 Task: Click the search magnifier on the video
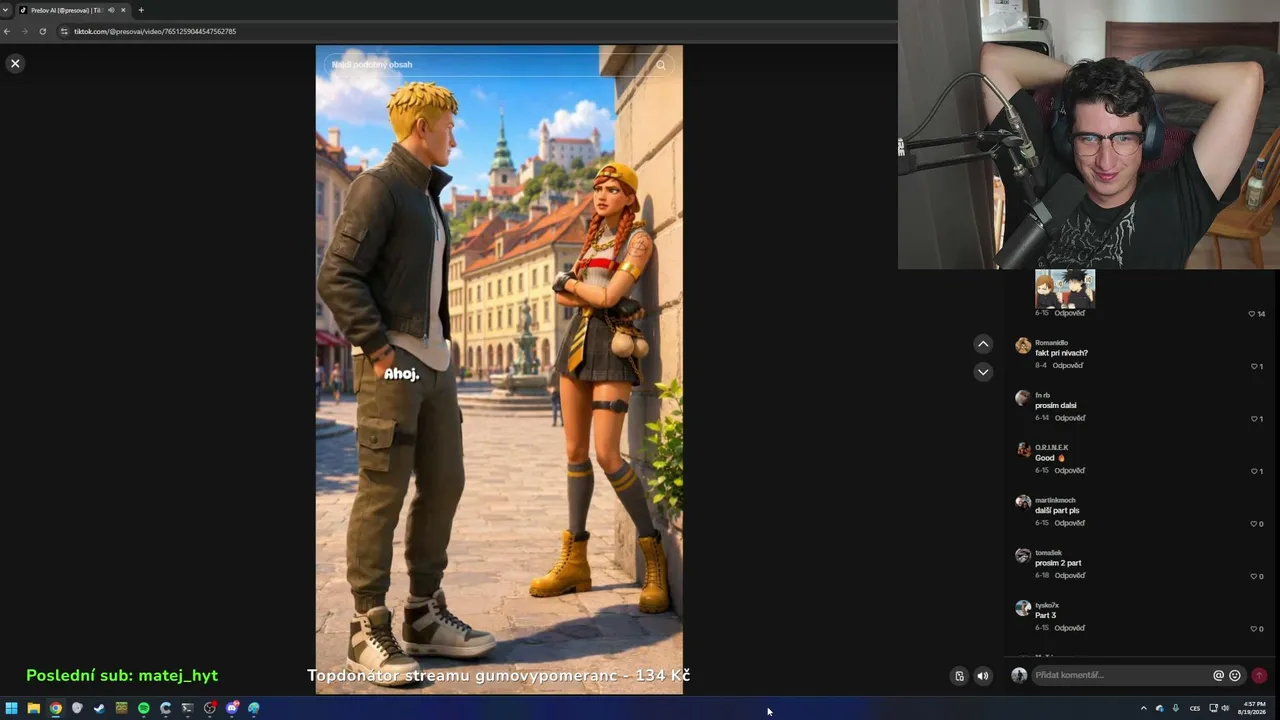[x=660, y=65]
